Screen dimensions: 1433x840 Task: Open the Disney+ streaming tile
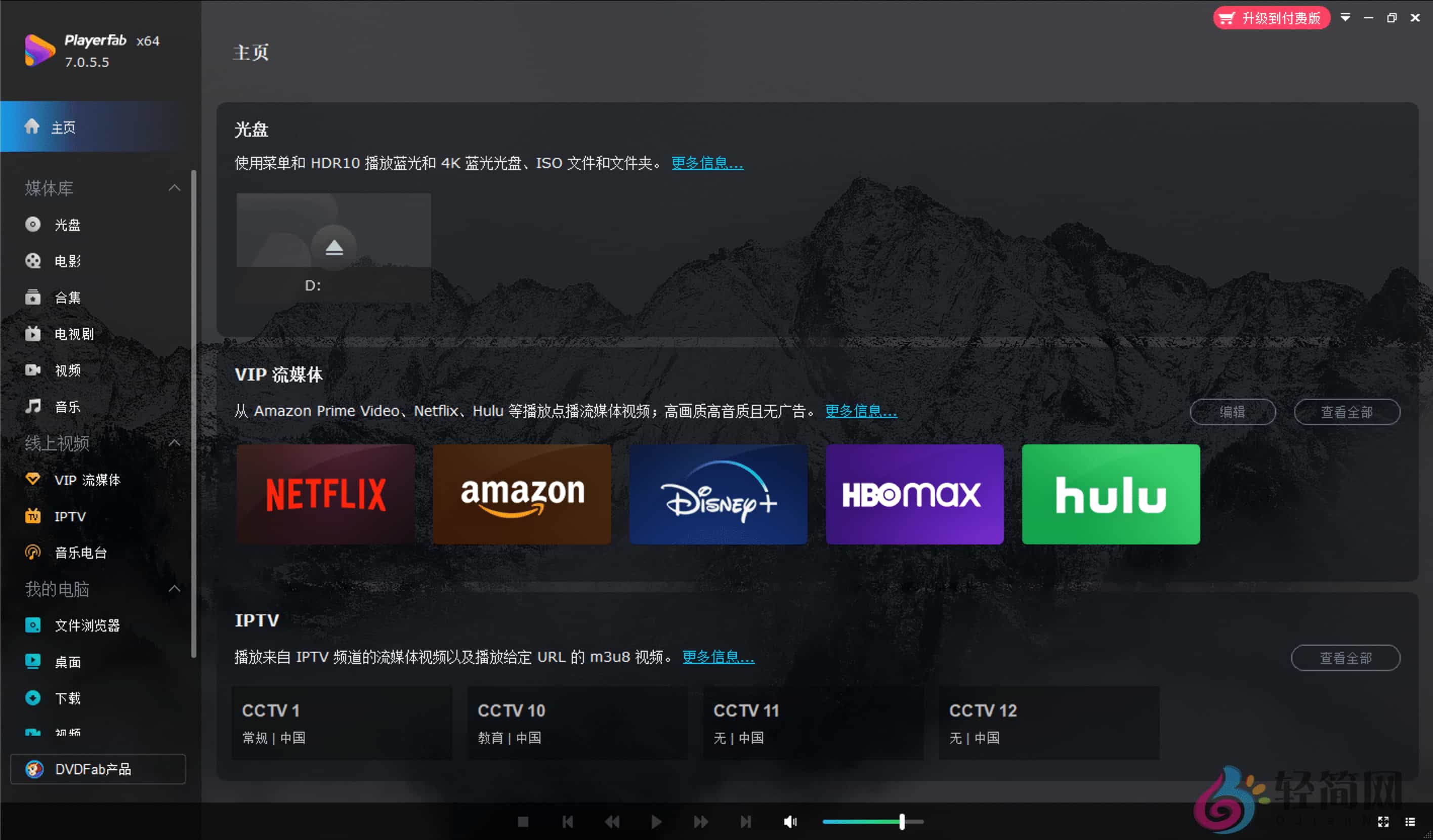coord(719,494)
